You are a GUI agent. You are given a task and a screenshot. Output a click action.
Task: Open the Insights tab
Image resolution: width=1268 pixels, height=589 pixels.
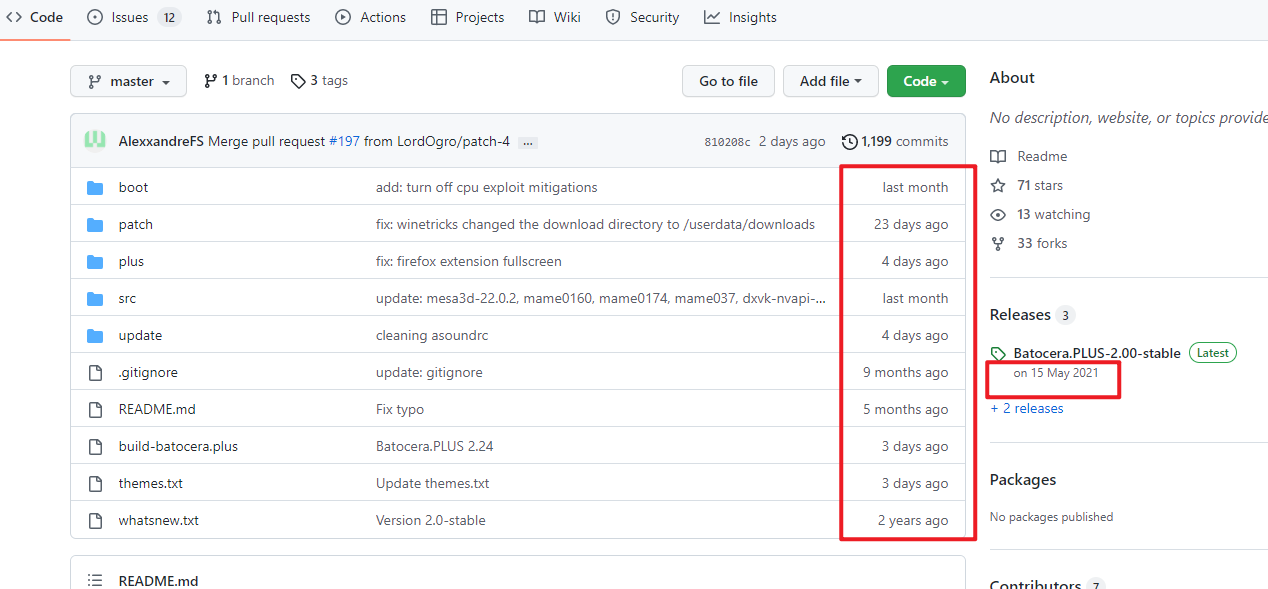pos(740,17)
